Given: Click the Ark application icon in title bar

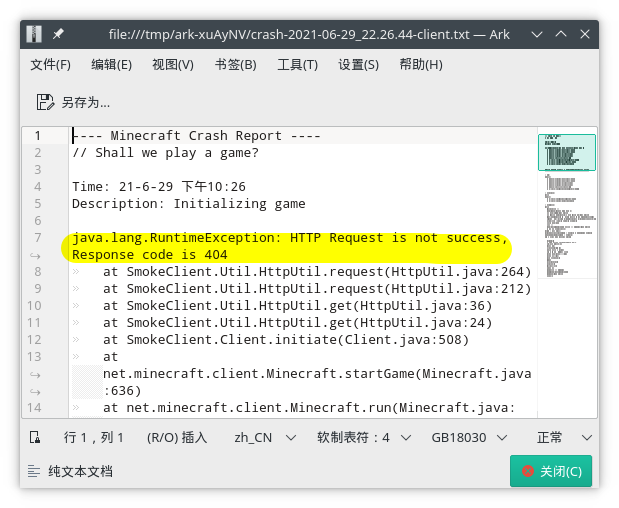Looking at the screenshot, I should tap(36, 34).
